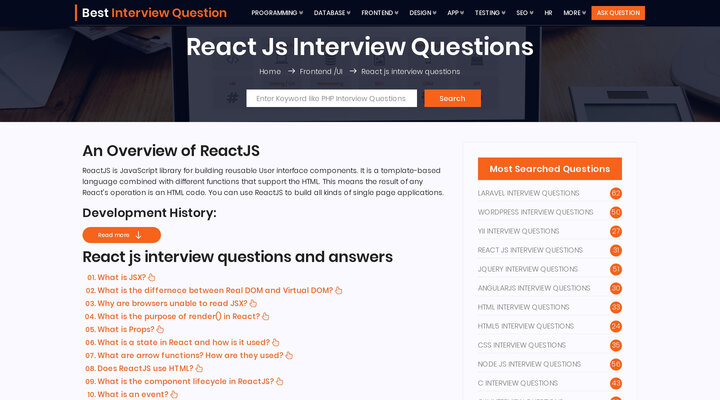
Task: Open C Interview Questions link
Action: tap(518, 383)
